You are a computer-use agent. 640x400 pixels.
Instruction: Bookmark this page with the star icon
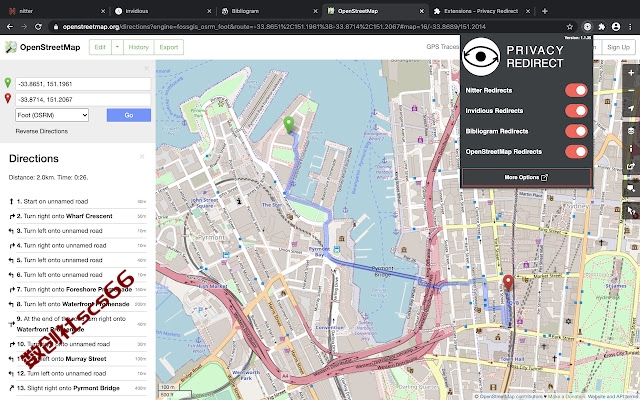tap(570, 27)
